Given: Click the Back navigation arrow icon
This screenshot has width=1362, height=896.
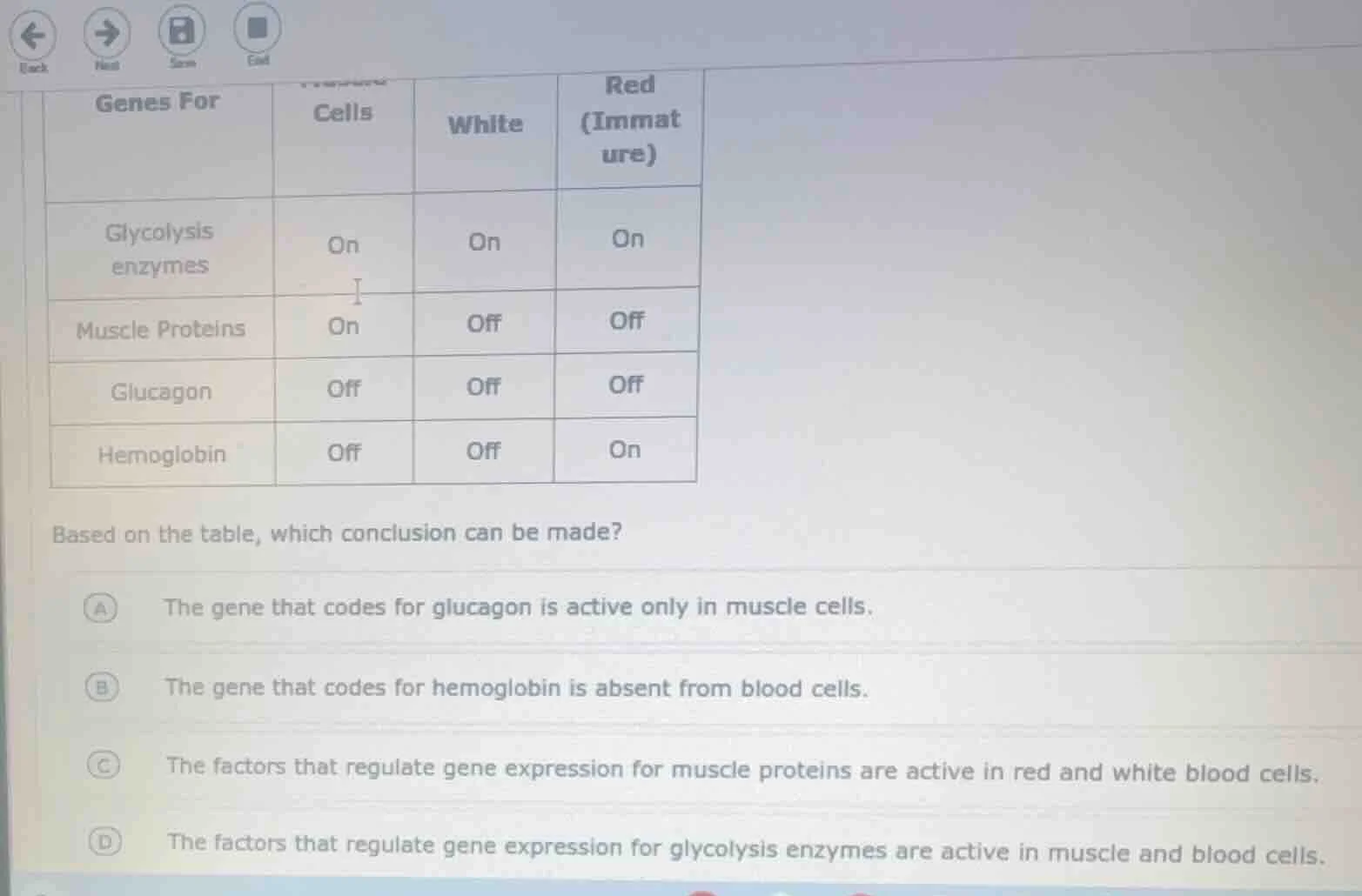Looking at the screenshot, I should 34,35.
